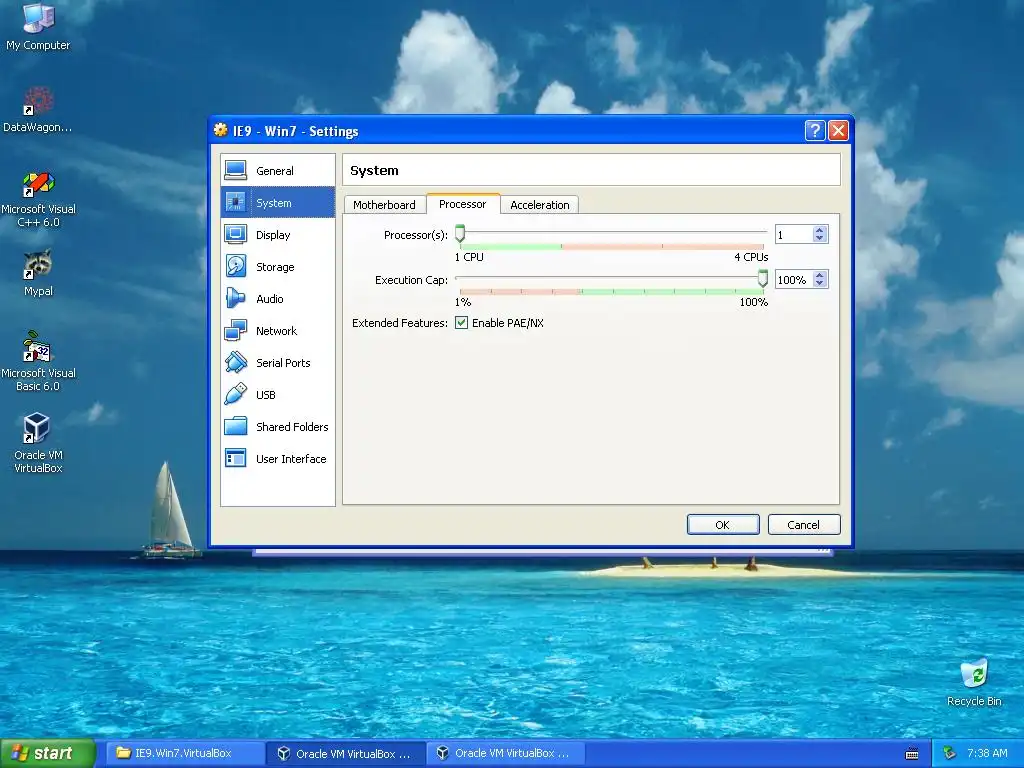The width and height of the screenshot is (1024, 768).
Task: Click the processor count input field
Action: (794, 234)
